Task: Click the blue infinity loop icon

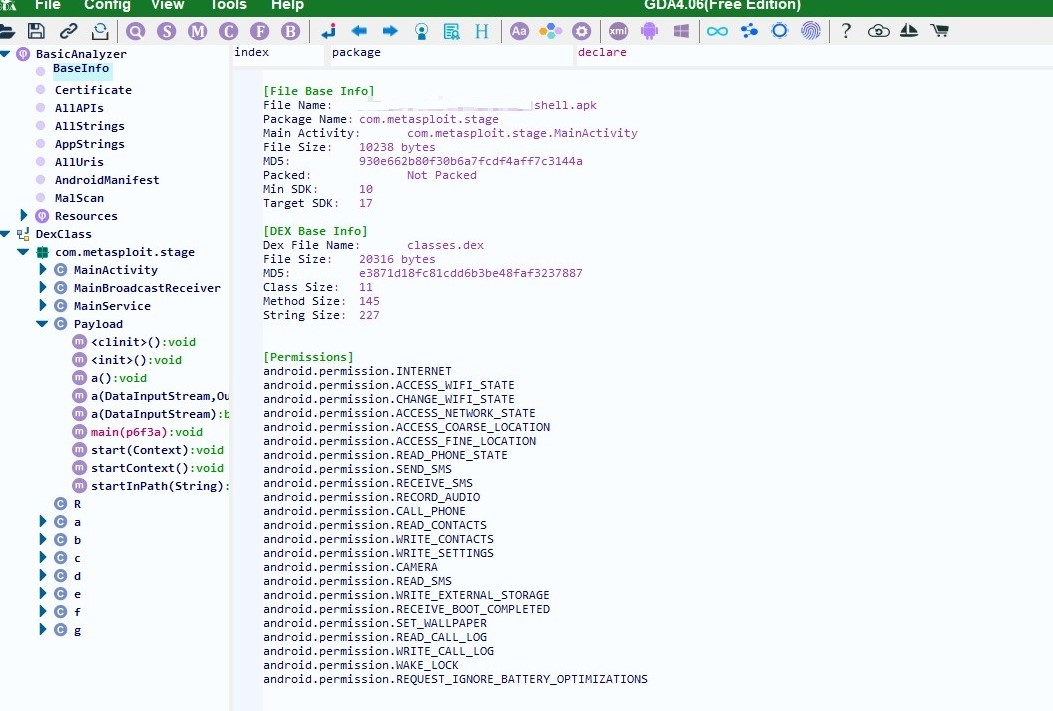Action: coord(717,31)
